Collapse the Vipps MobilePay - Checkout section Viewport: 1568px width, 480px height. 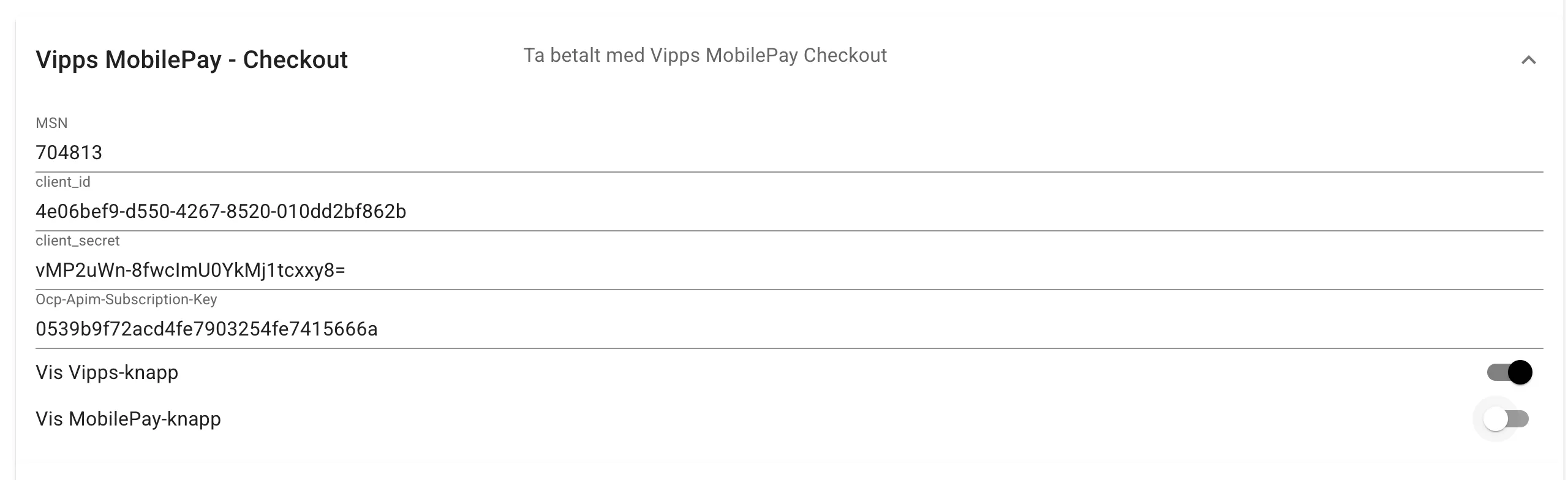pyautogui.click(x=1530, y=60)
